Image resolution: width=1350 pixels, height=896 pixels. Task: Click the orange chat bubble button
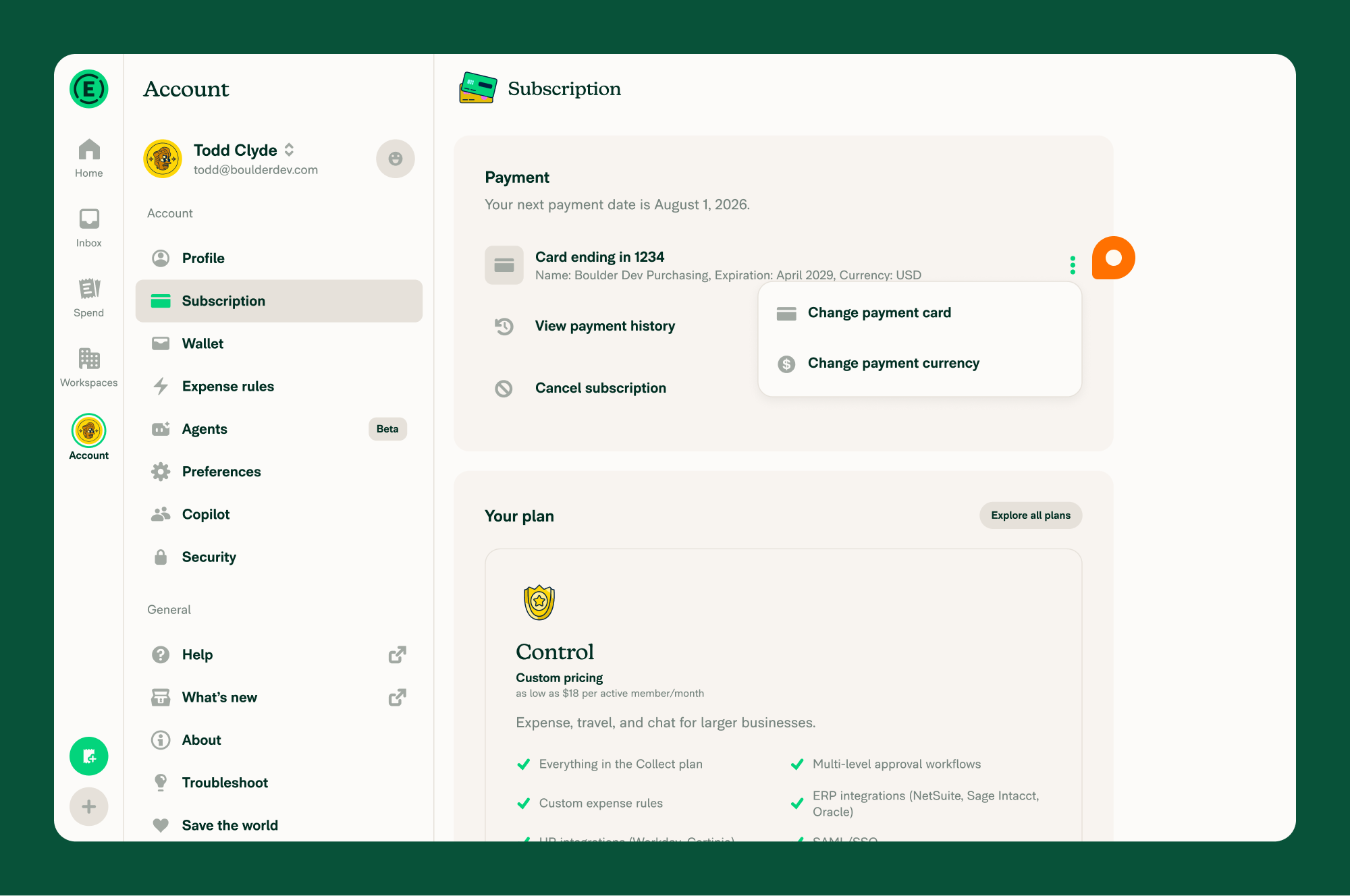click(1114, 258)
